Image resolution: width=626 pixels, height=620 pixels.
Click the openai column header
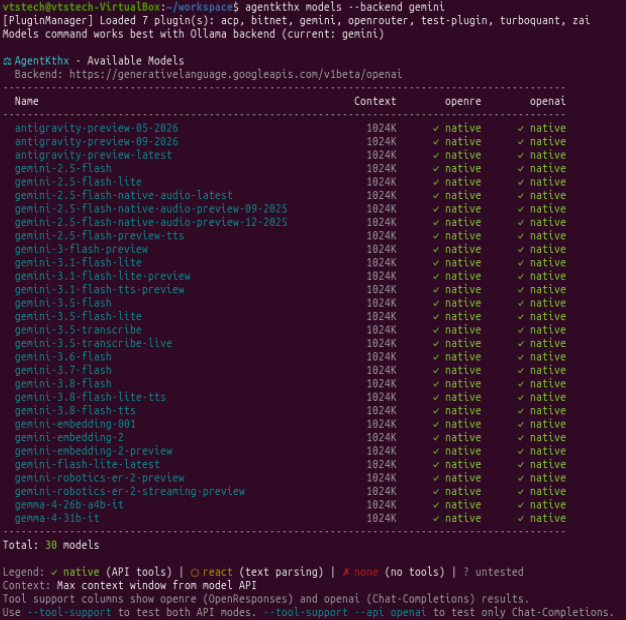click(x=548, y=101)
